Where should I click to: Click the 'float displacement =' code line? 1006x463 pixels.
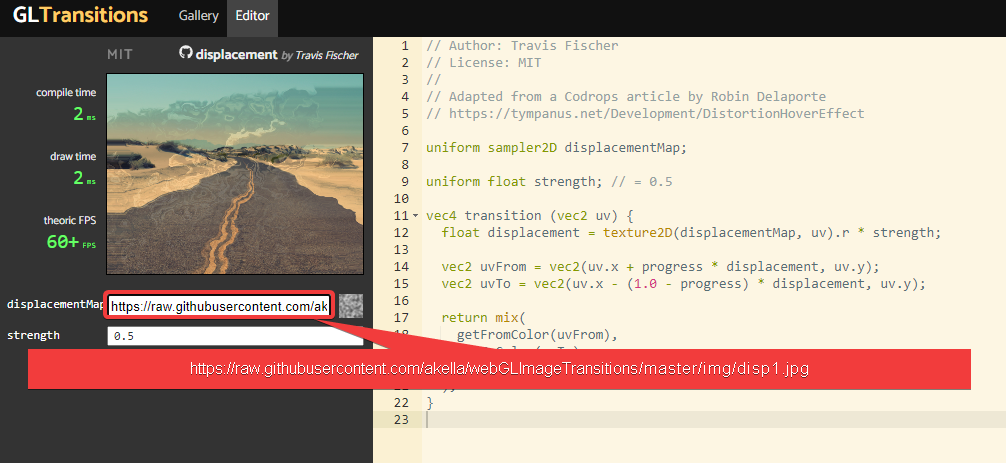691,232
